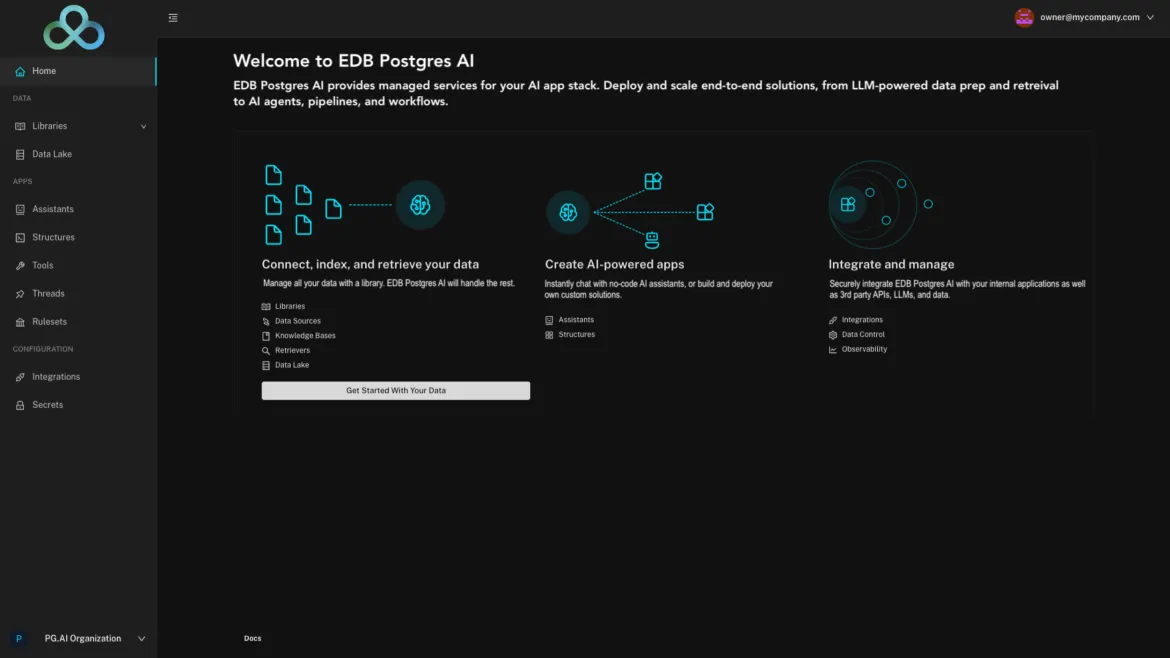Open Assistants in the sidebar
Screen dimensions: 1170x658
pyautogui.click(x=78, y=209)
